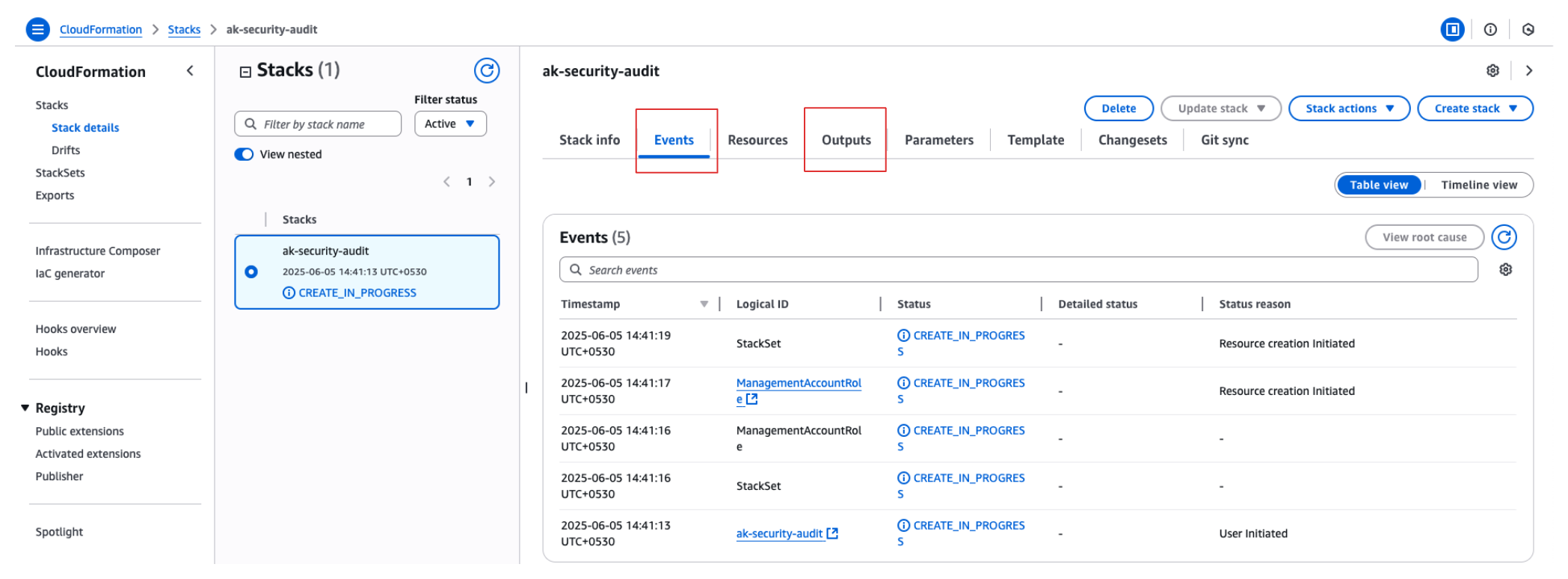Select the ak-security-audit stack radio button

[251, 272]
